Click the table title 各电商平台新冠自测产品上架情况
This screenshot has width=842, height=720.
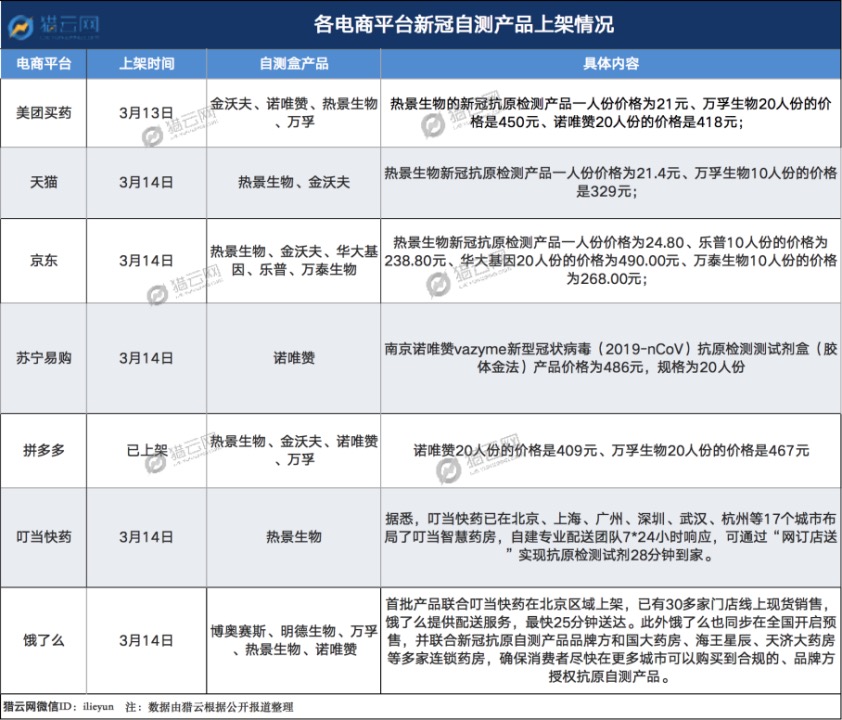click(464, 25)
